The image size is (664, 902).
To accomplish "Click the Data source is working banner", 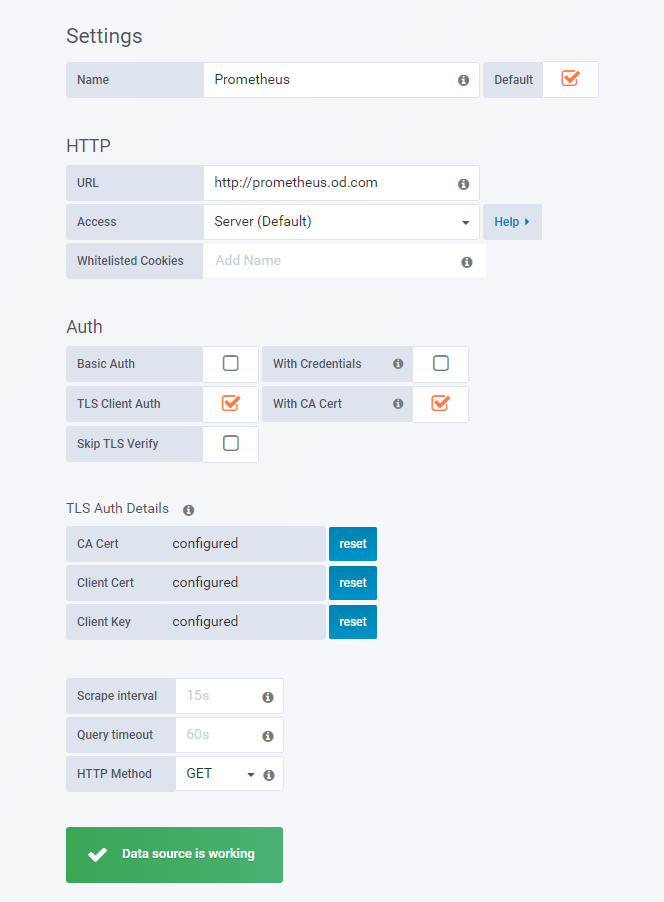I will tap(174, 855).
